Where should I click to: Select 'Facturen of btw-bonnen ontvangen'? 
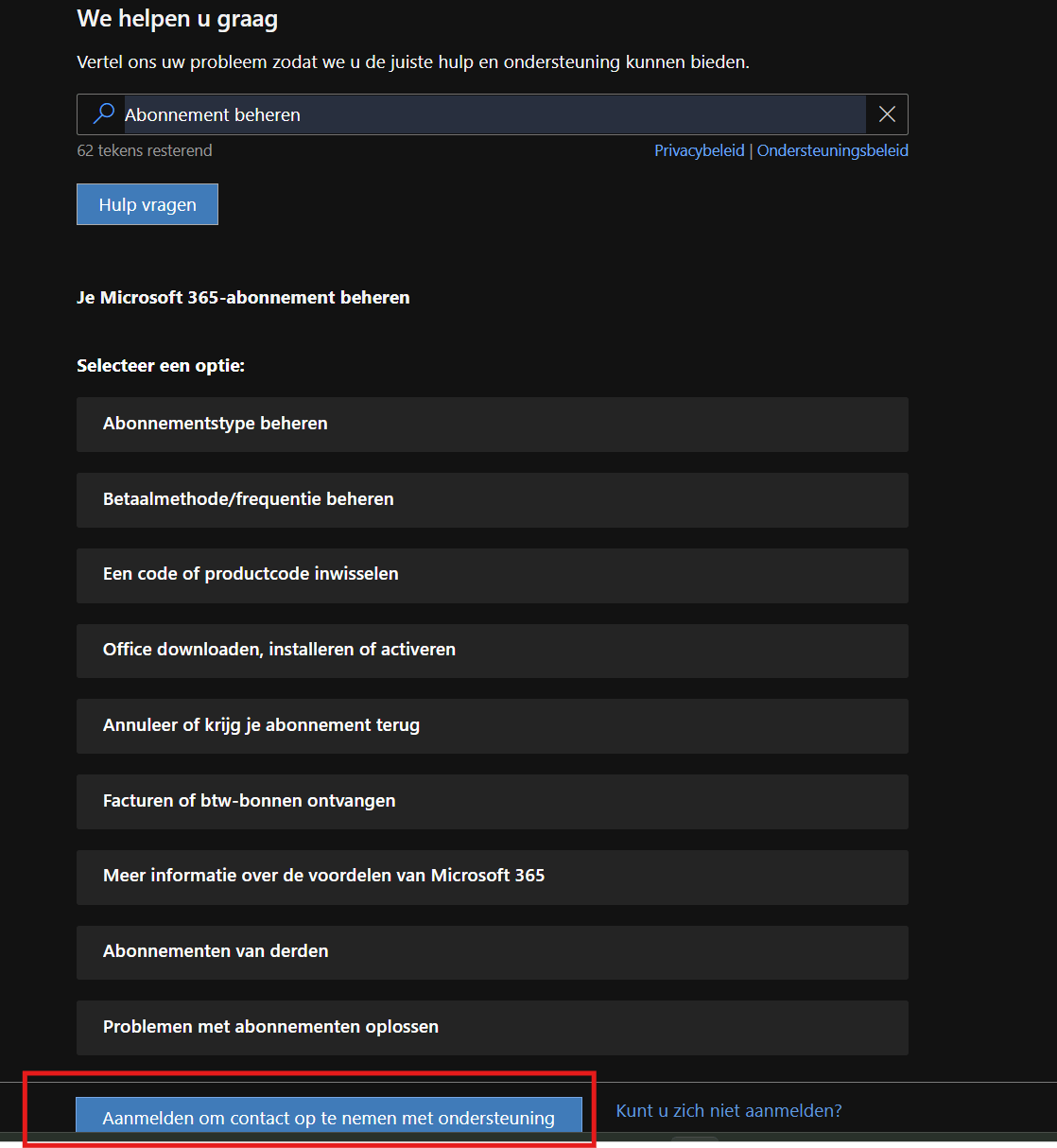493,801
